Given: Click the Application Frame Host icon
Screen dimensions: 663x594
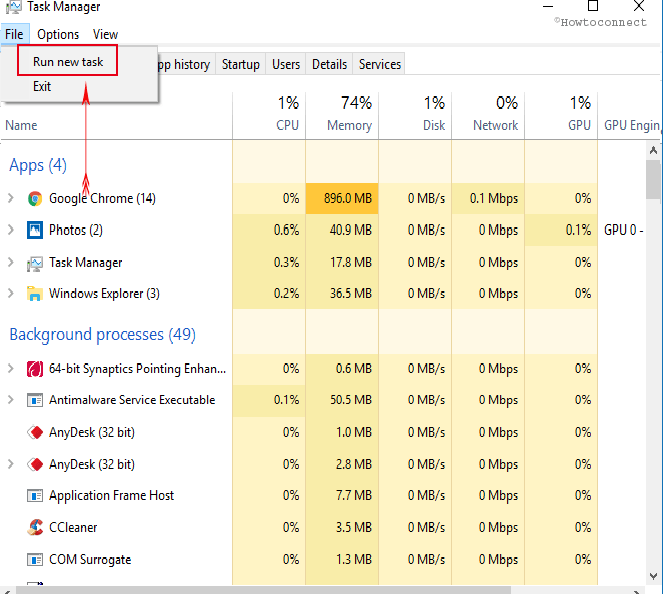Looking at the screenshot, I should click(x=35, y=495).
